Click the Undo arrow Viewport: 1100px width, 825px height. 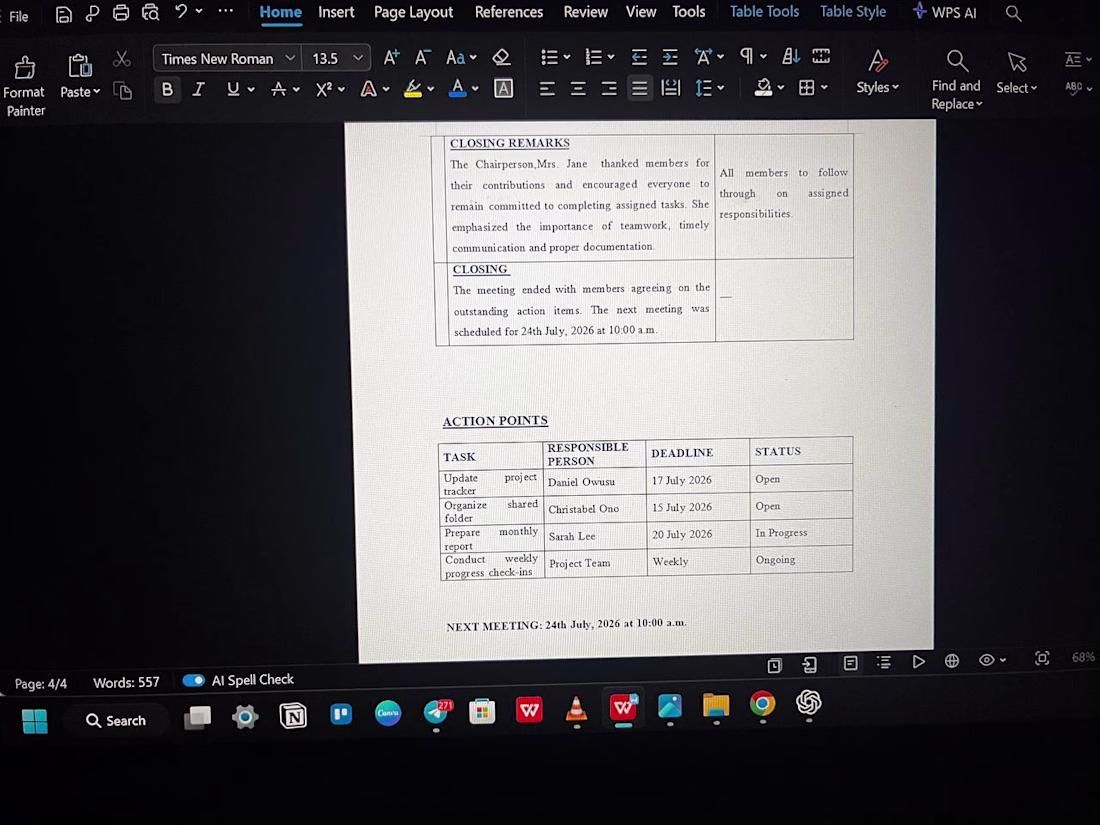tap(181, 11)
